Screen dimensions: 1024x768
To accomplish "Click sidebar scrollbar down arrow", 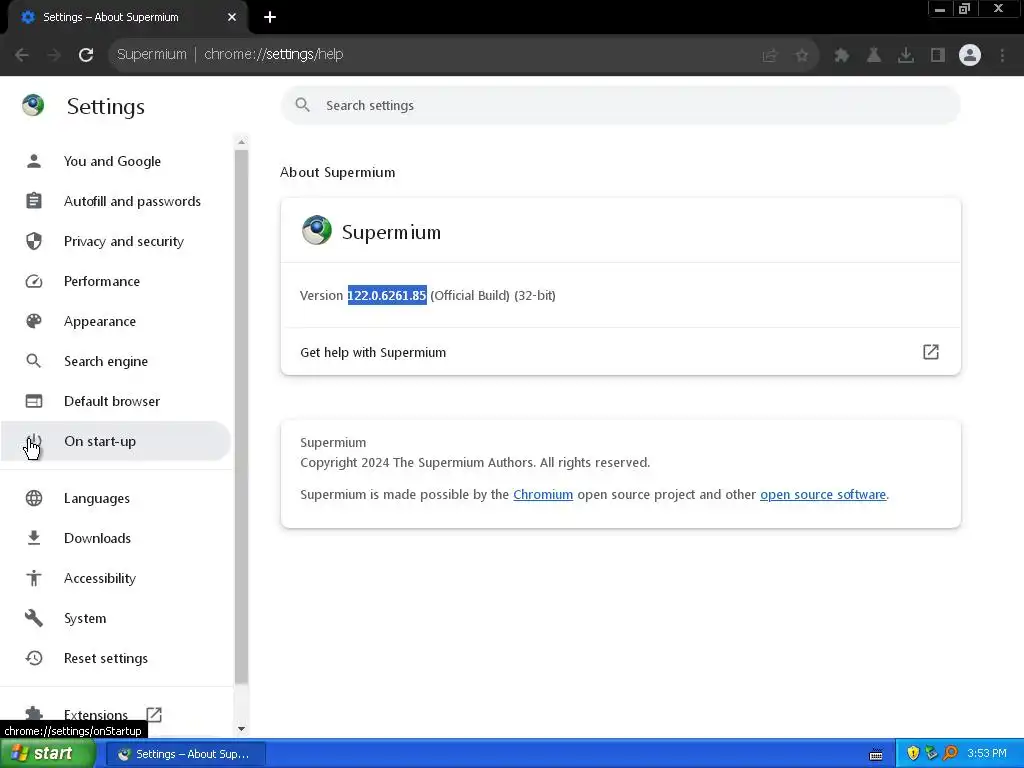I will [x=242, y=729].
